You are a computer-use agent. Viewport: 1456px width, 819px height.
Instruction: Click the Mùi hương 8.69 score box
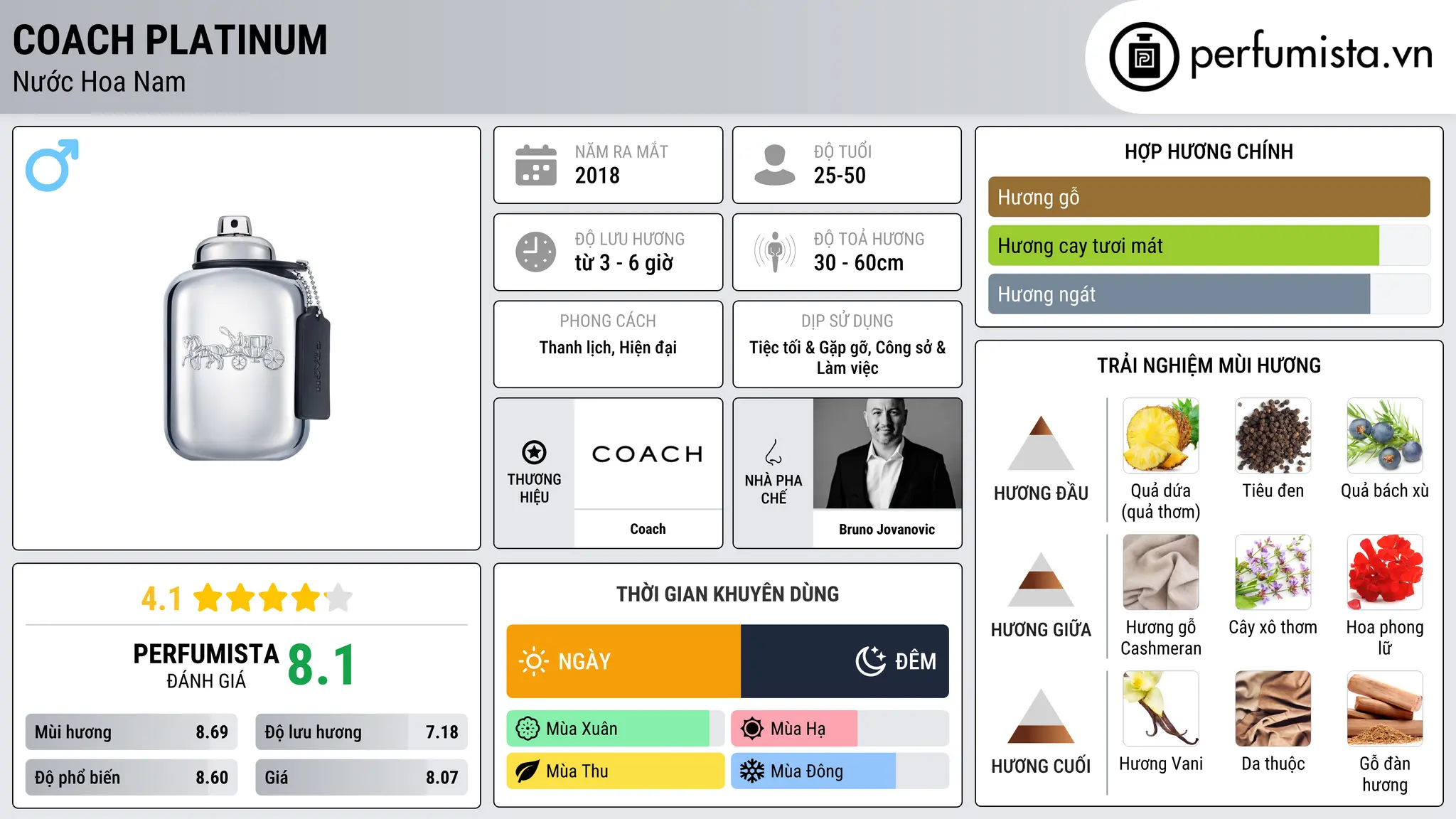[x=132, y=732]
